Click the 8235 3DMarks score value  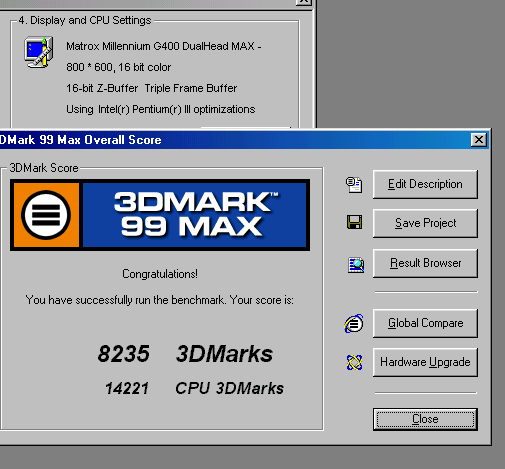185,354
